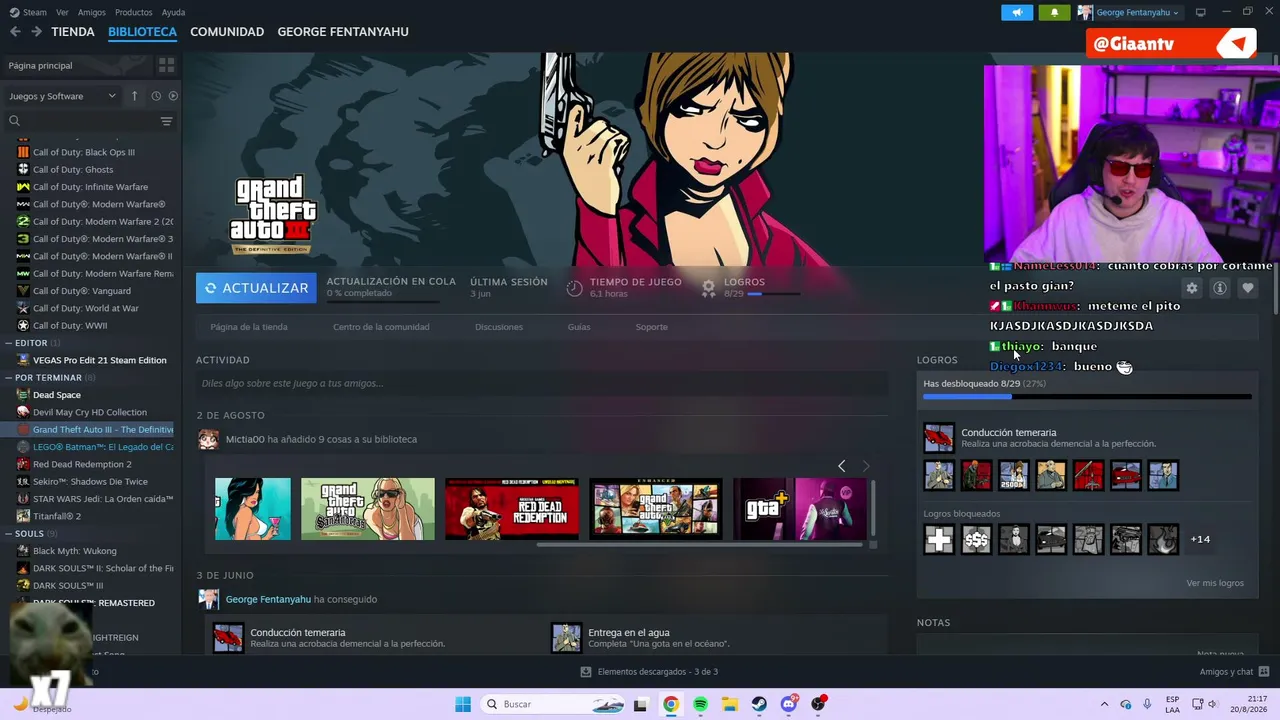1280x720 pixels.
Task: Open Windows Start menu
Action: point(463,704)
